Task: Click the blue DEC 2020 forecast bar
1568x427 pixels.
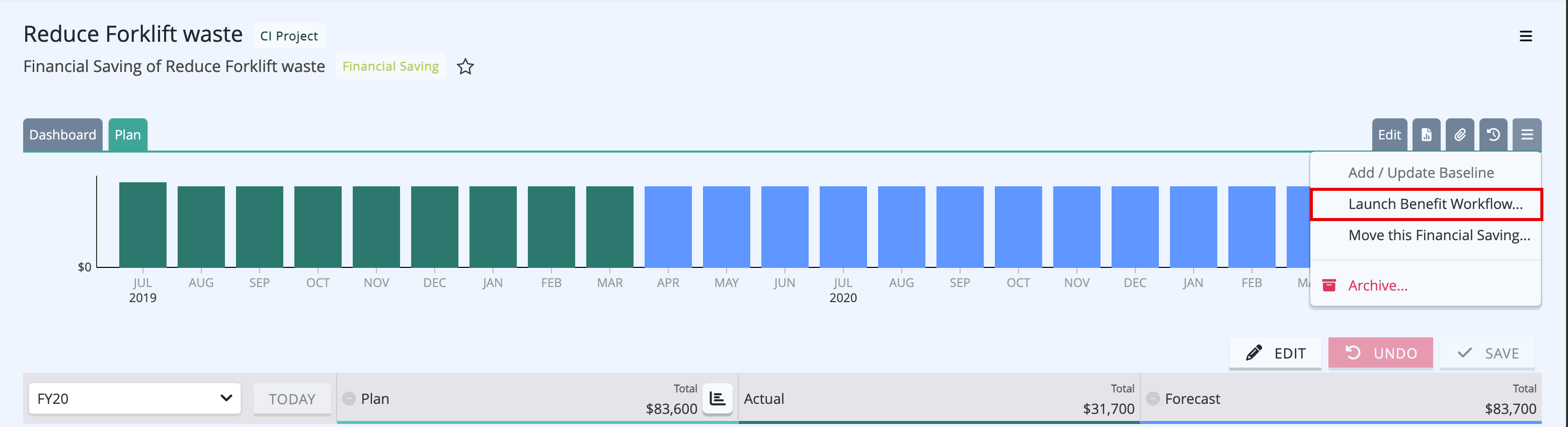Action: pyautogui.click(x=1135, y=227)
